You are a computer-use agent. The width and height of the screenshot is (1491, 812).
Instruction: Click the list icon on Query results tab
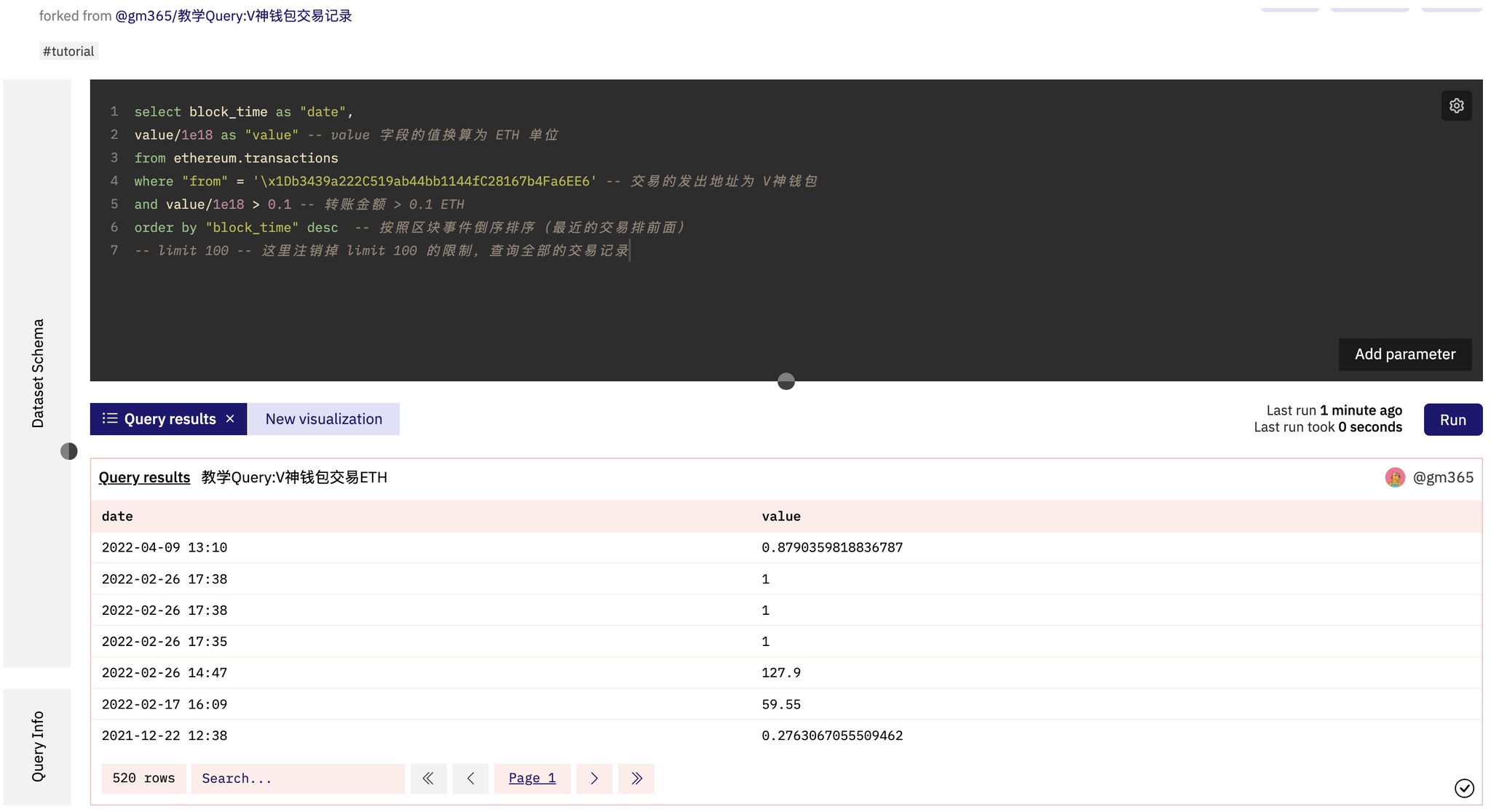(x=110, y=418)
